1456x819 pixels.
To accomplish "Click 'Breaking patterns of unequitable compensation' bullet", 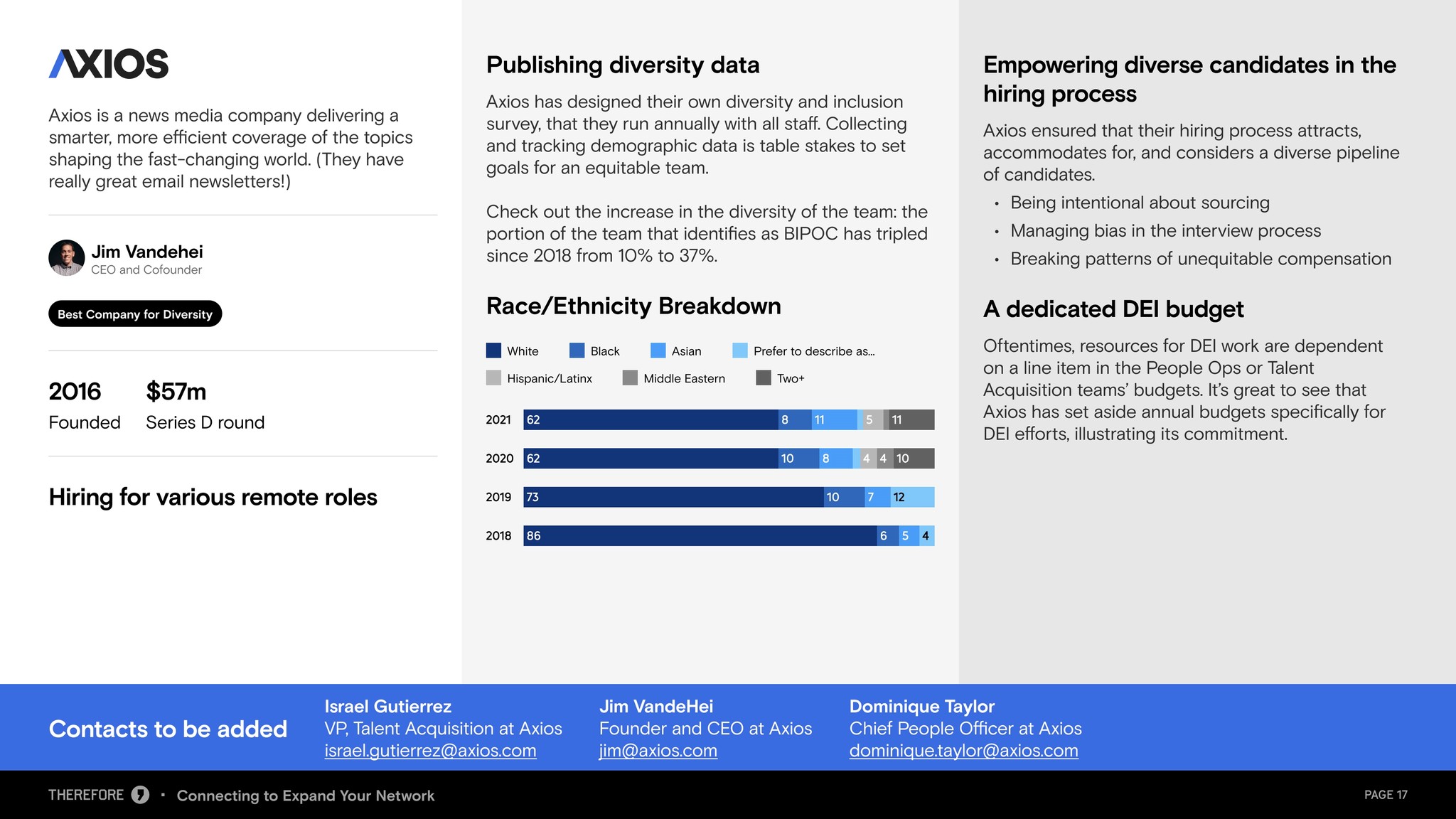I will tap(1201, 259).
